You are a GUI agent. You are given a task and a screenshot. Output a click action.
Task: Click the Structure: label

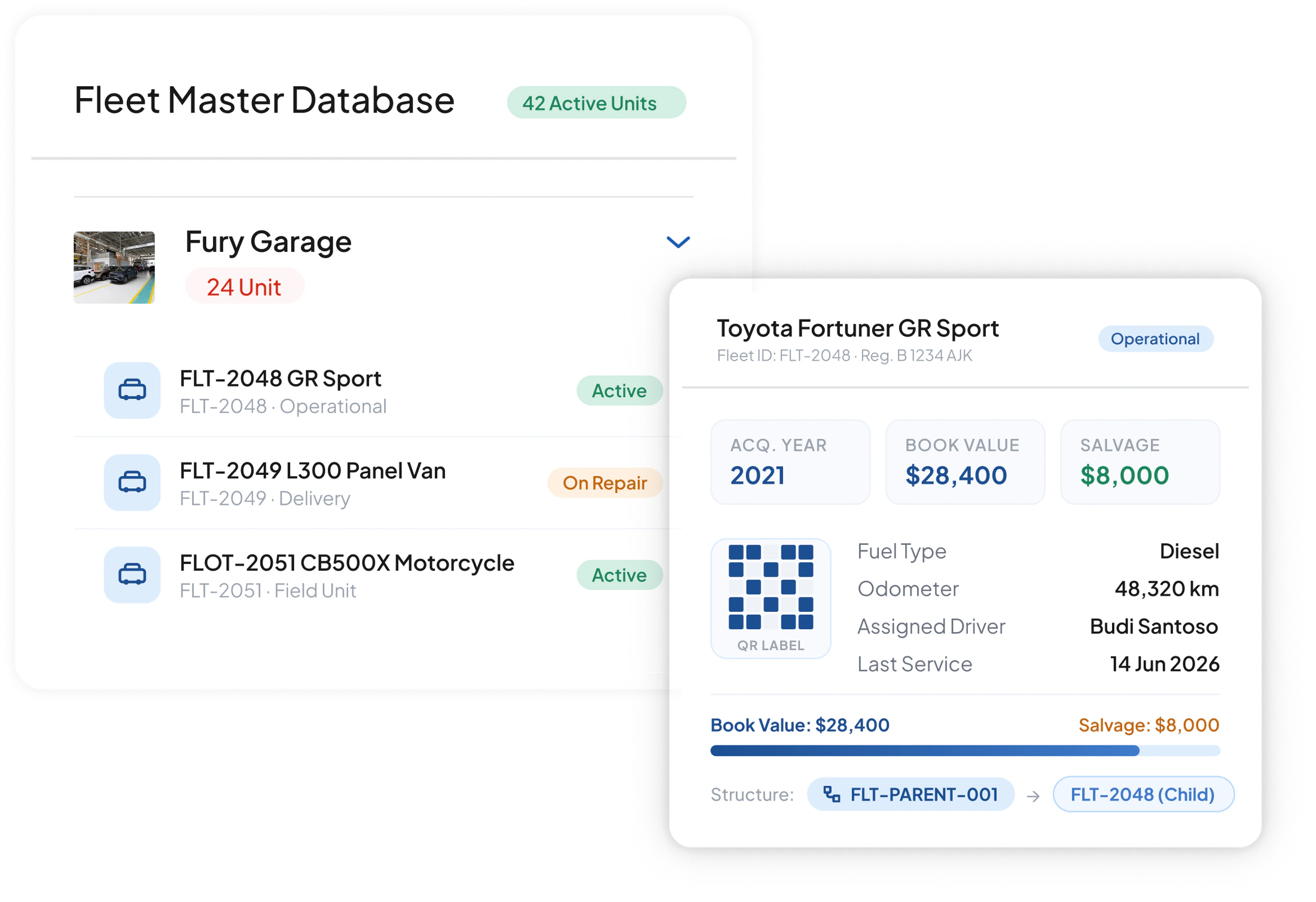(752, 794)
